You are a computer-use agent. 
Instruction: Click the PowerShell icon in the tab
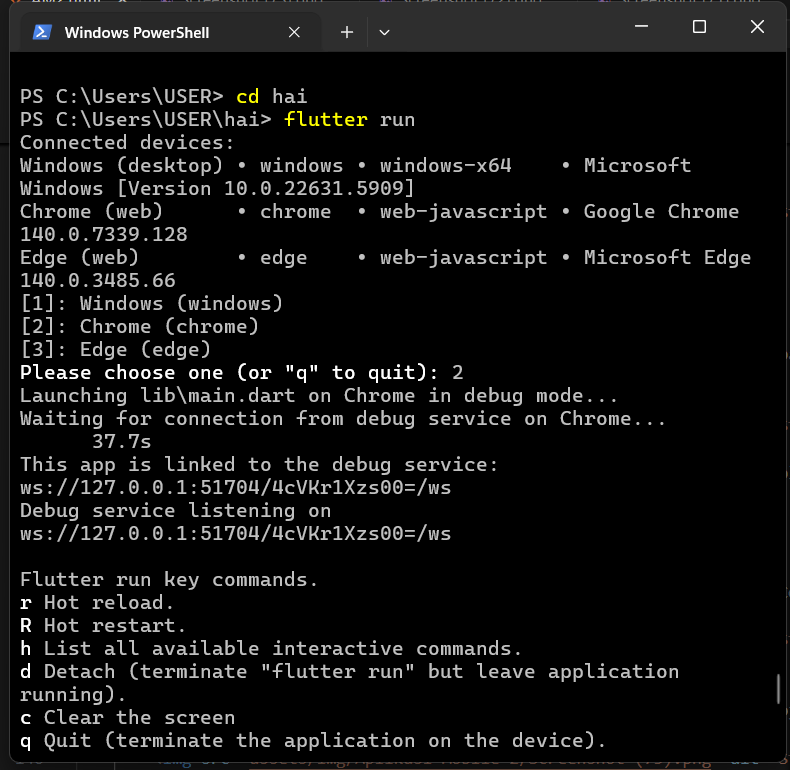[42, 33]
